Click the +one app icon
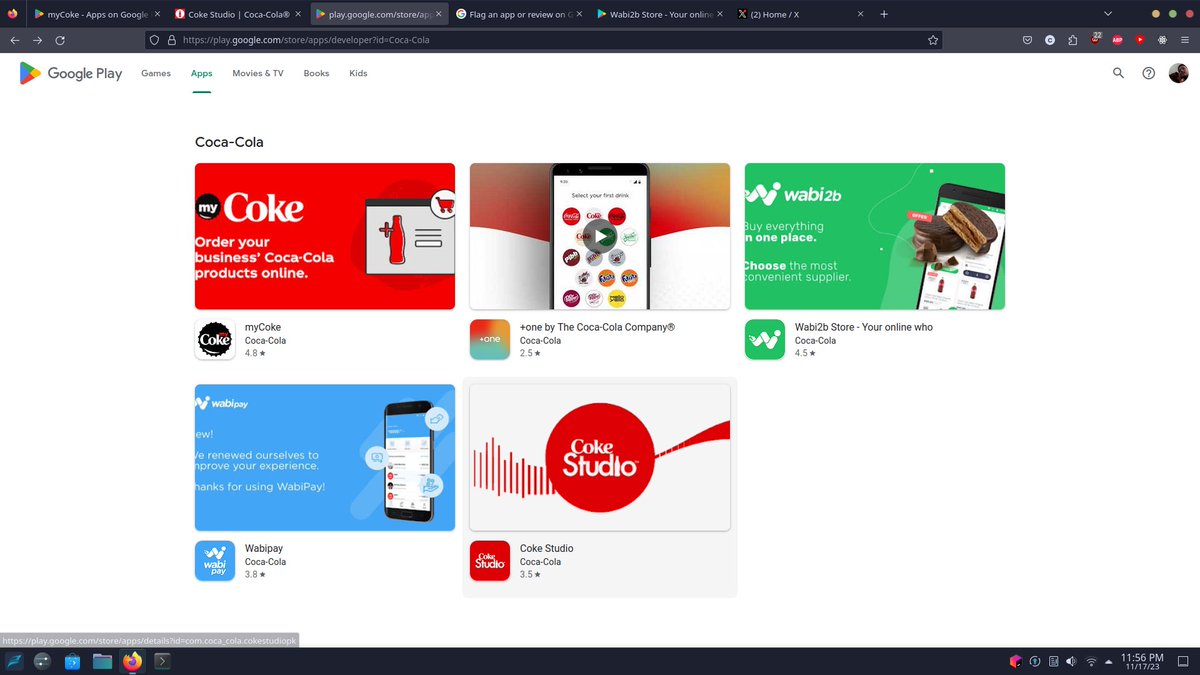The height and width of the screenshot is (675, 1200). point(490,340)
